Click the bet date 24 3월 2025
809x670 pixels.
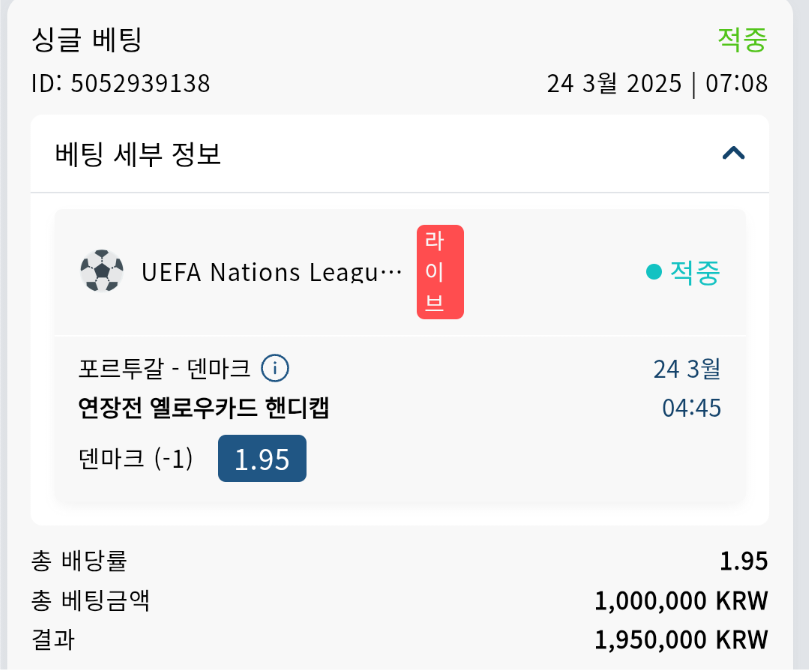click(x=613, y=83)
